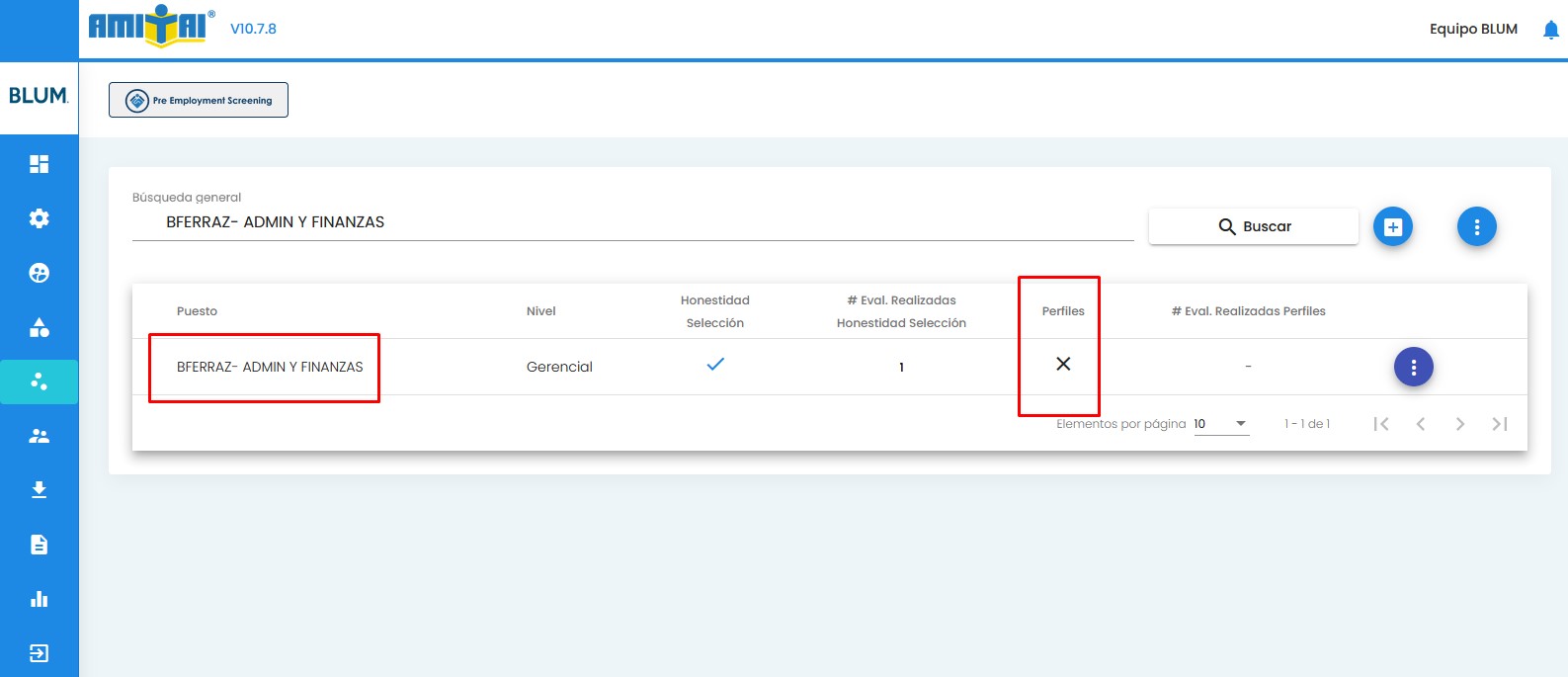
Task: Select the users group sidebar icon
Action: click(x=39, y=436)
